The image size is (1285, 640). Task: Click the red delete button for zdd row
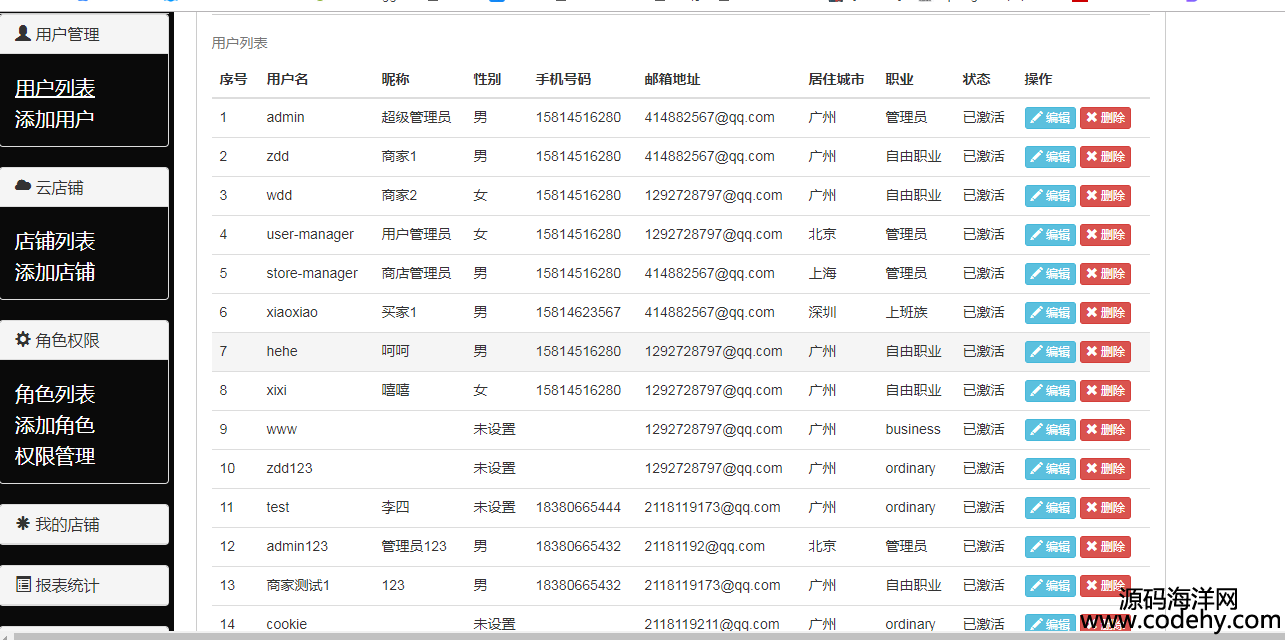click(1105, 157)
